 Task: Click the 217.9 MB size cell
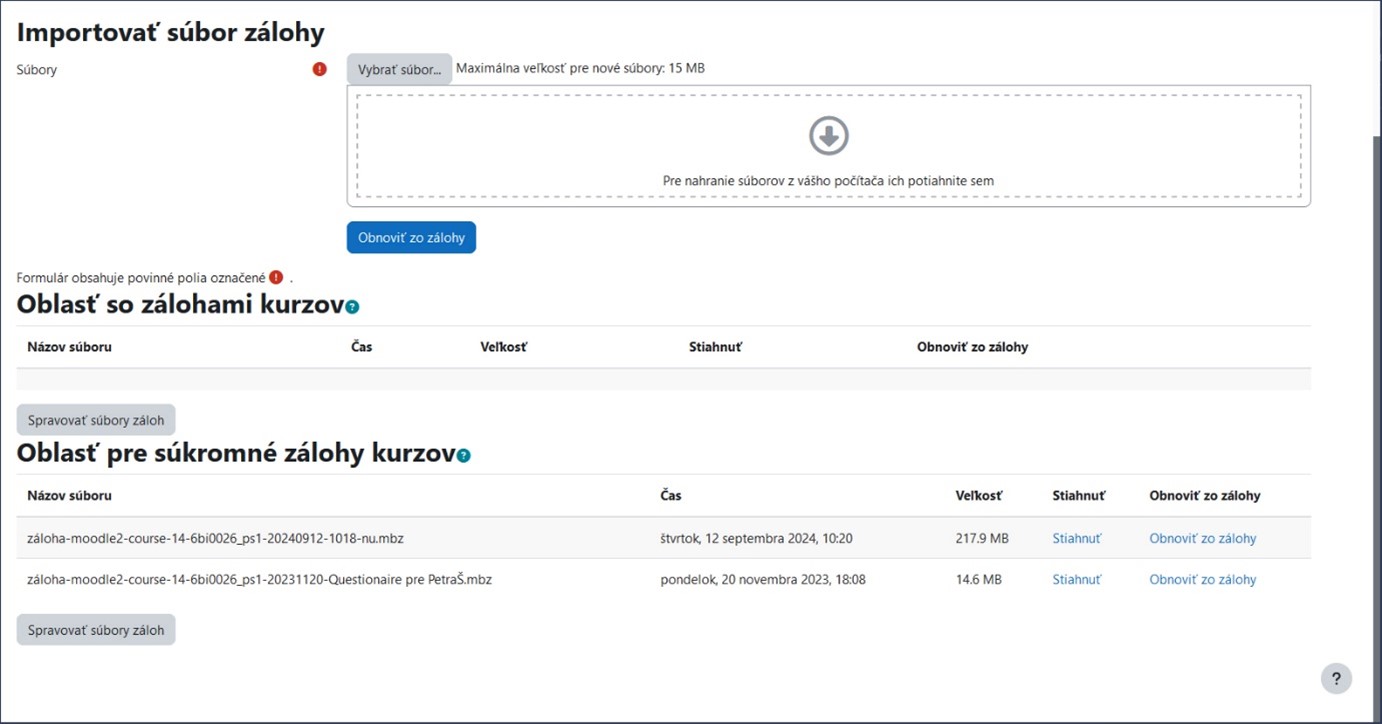(x=982, y=538)
